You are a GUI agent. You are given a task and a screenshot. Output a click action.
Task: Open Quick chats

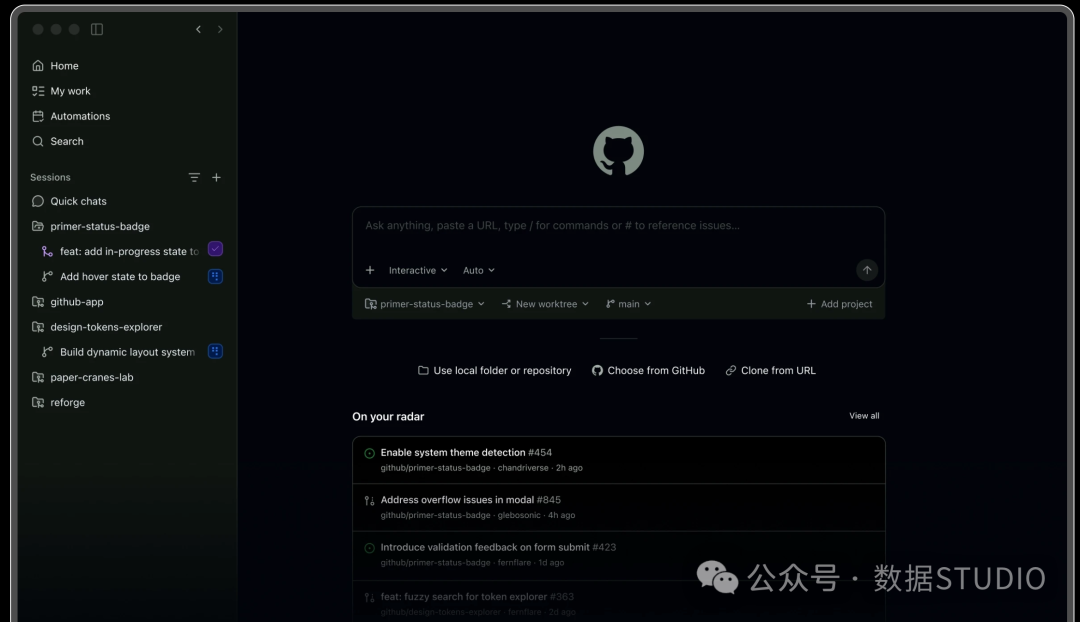click(69, 201)
